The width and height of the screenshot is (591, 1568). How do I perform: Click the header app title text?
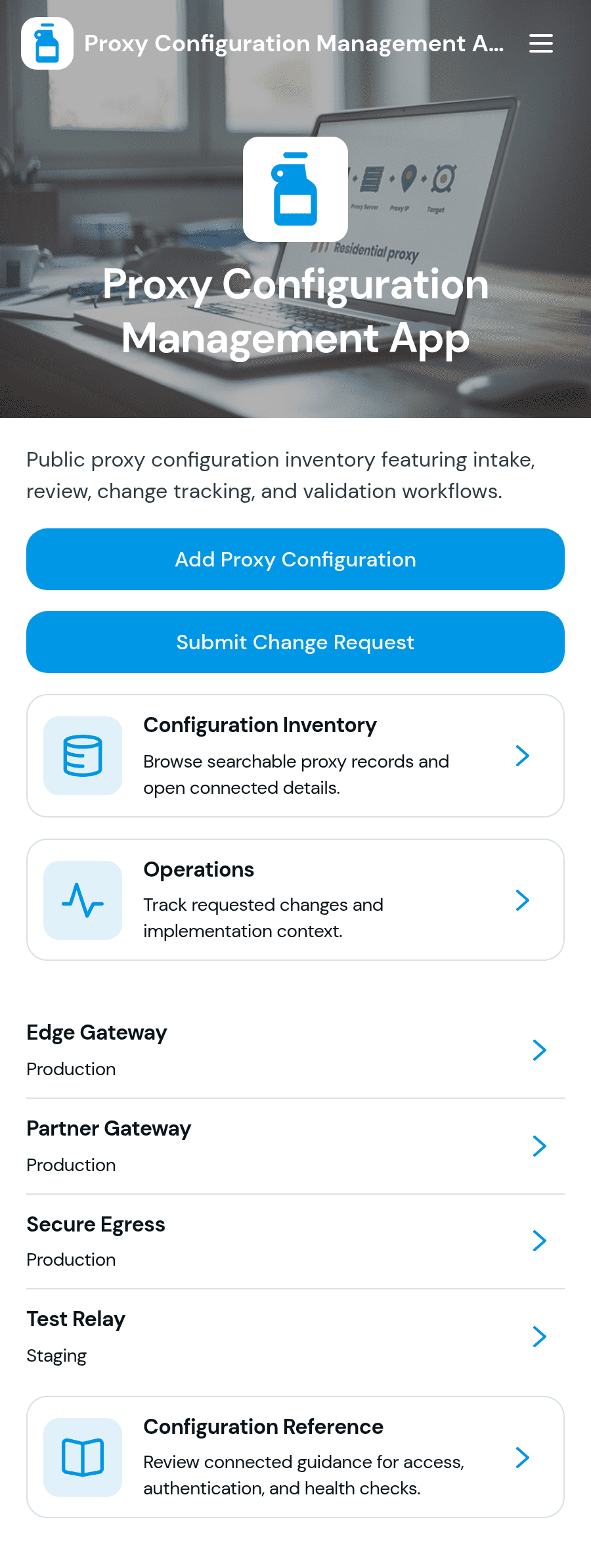pyautogui.click(x=294, y=43)
